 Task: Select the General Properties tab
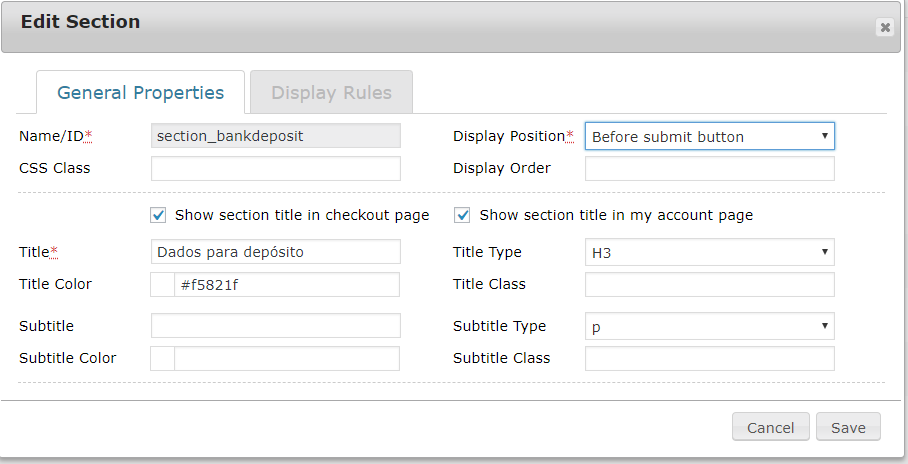pos(141,93)
